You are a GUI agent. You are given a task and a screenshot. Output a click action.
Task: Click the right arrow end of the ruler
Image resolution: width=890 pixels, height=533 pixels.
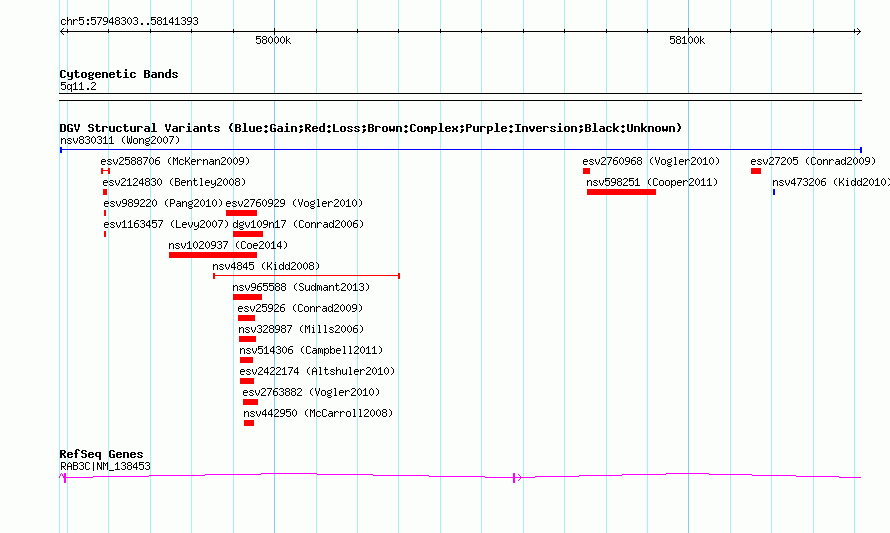coord(858,32)
